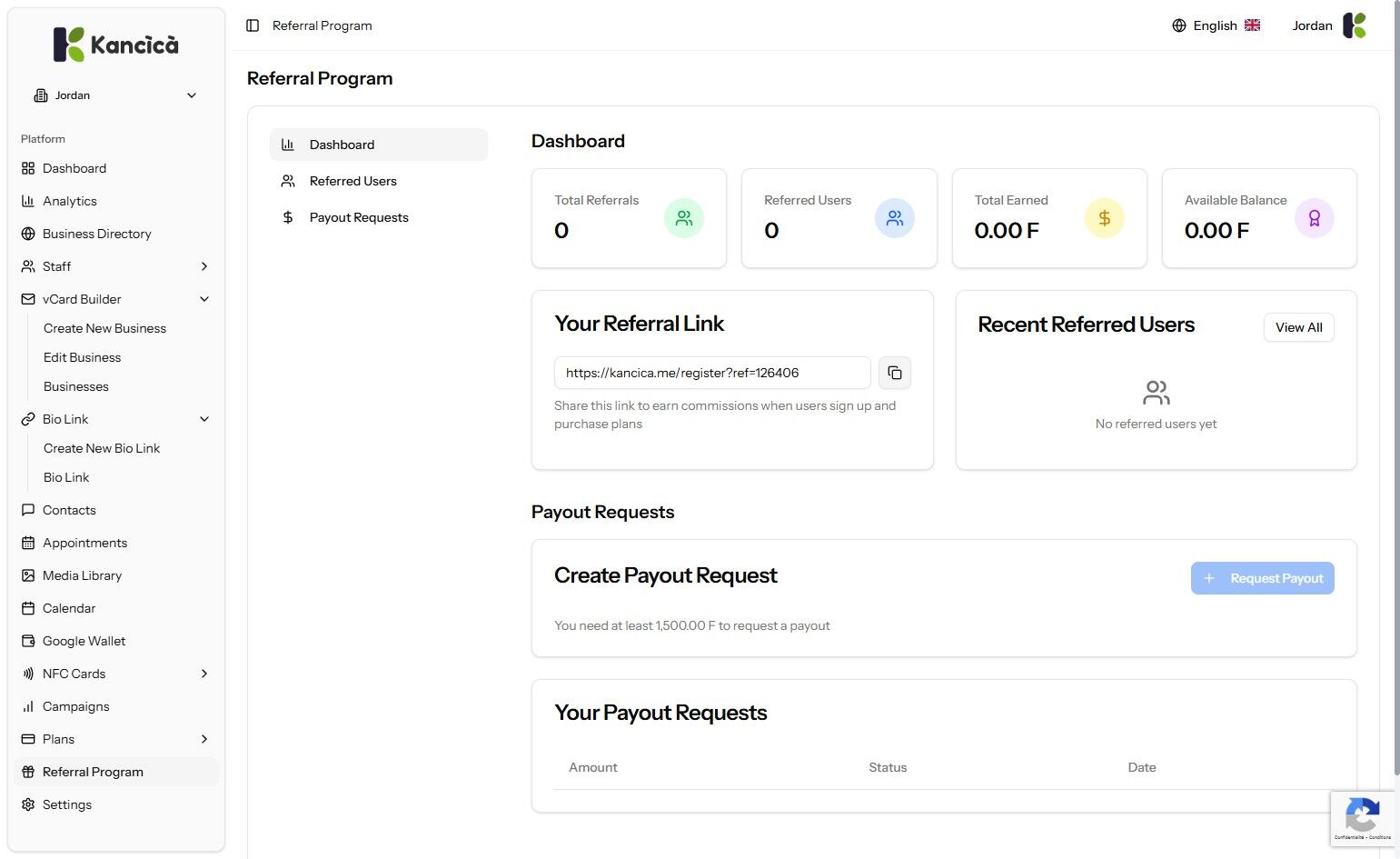The height and width of the screenshot is (859, 1400).
Task: Click the reCAPTCHA badge
Action: (1362, 819)
